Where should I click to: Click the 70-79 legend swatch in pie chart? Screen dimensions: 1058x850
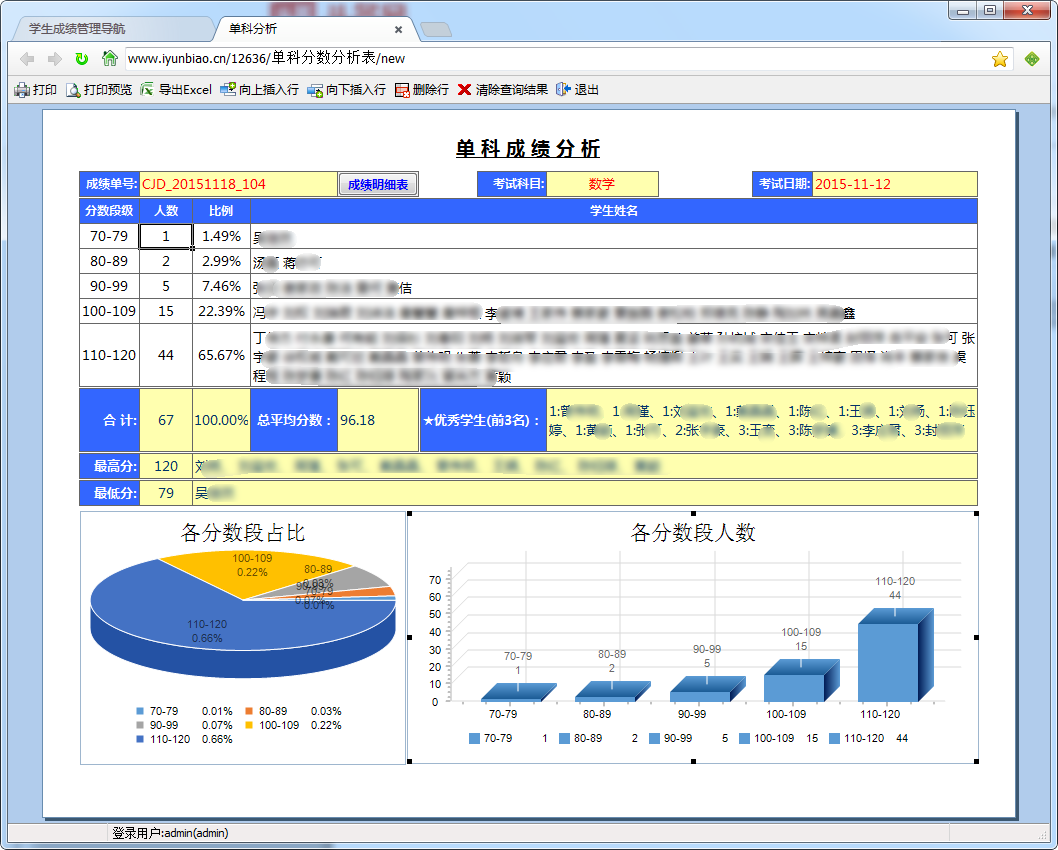140,711
